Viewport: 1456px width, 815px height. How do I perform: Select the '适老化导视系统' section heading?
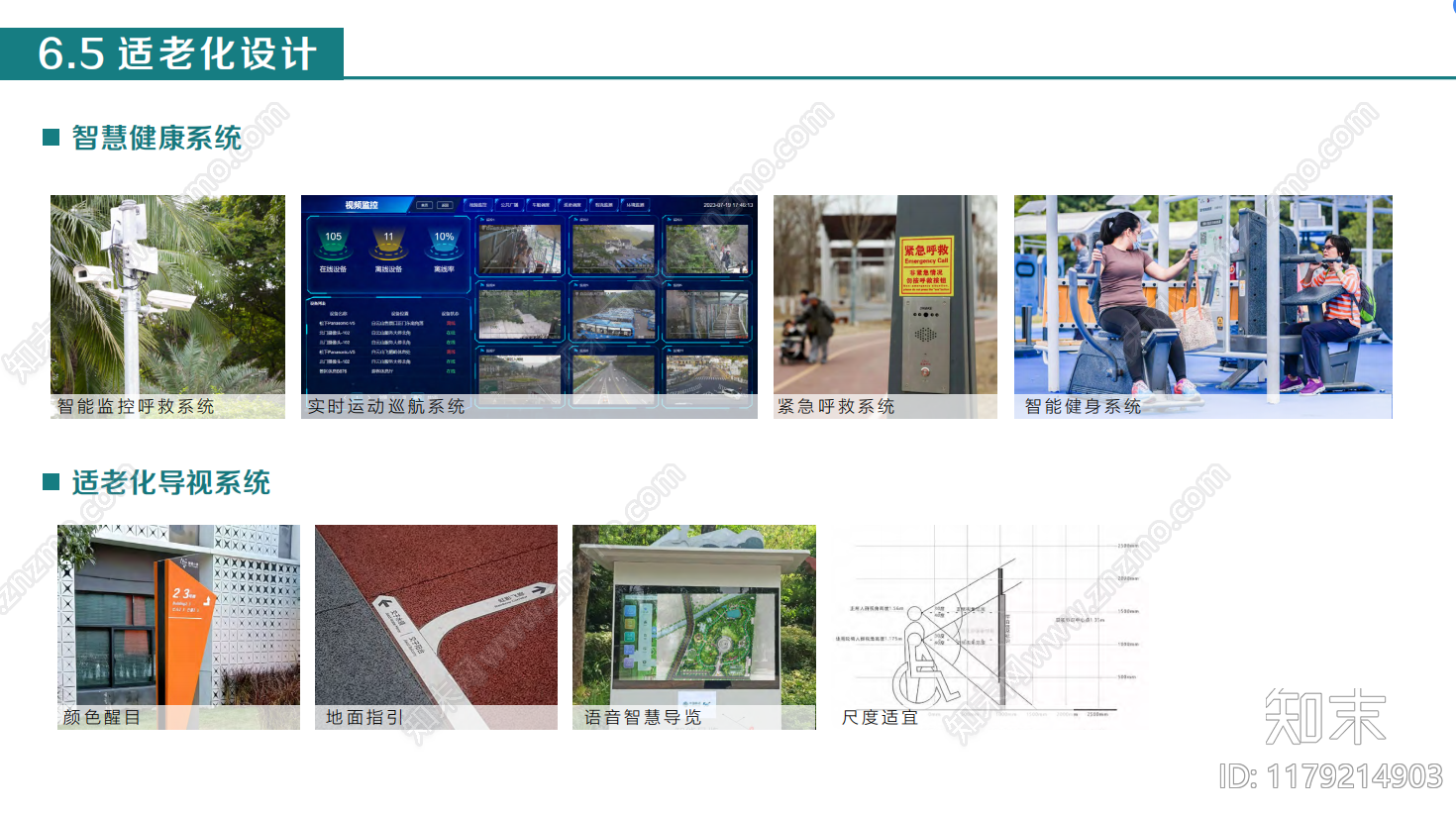pos(170,482)
